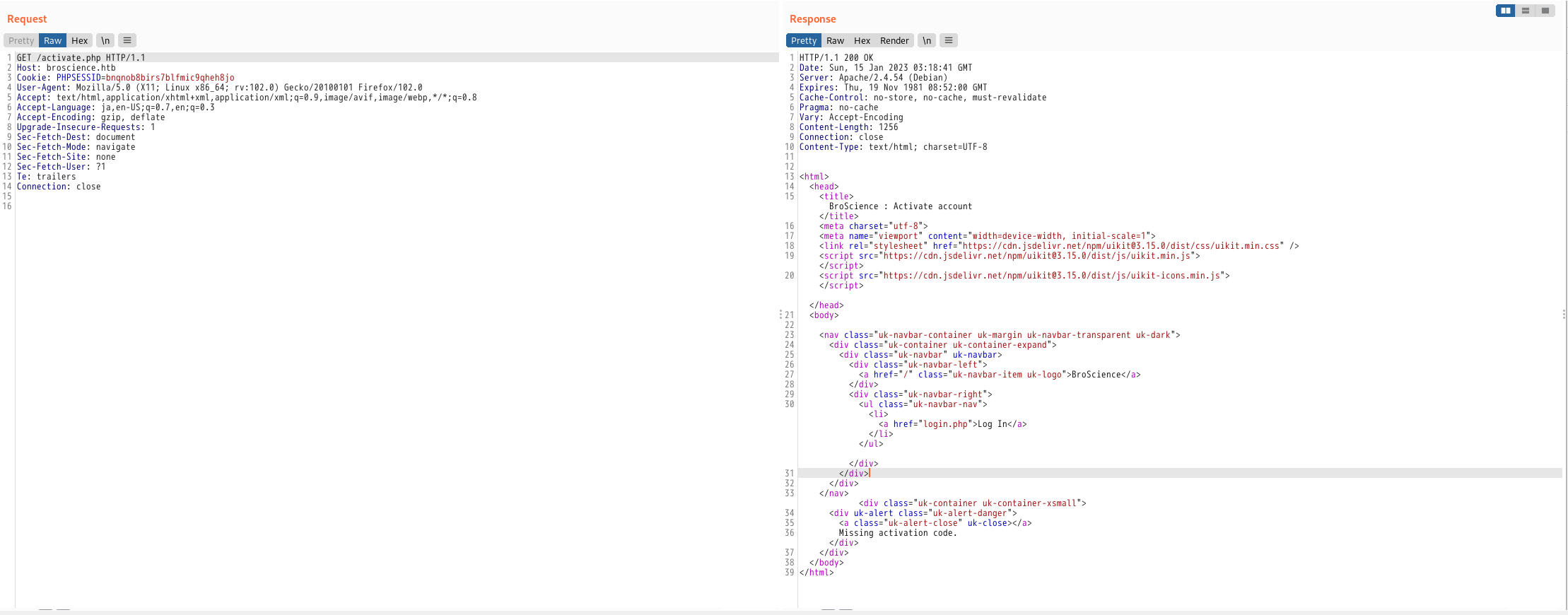Select the Raw tab in Request panel
Image resolution: width=1568 pixels, height=615 pixels.
(53, 40)
